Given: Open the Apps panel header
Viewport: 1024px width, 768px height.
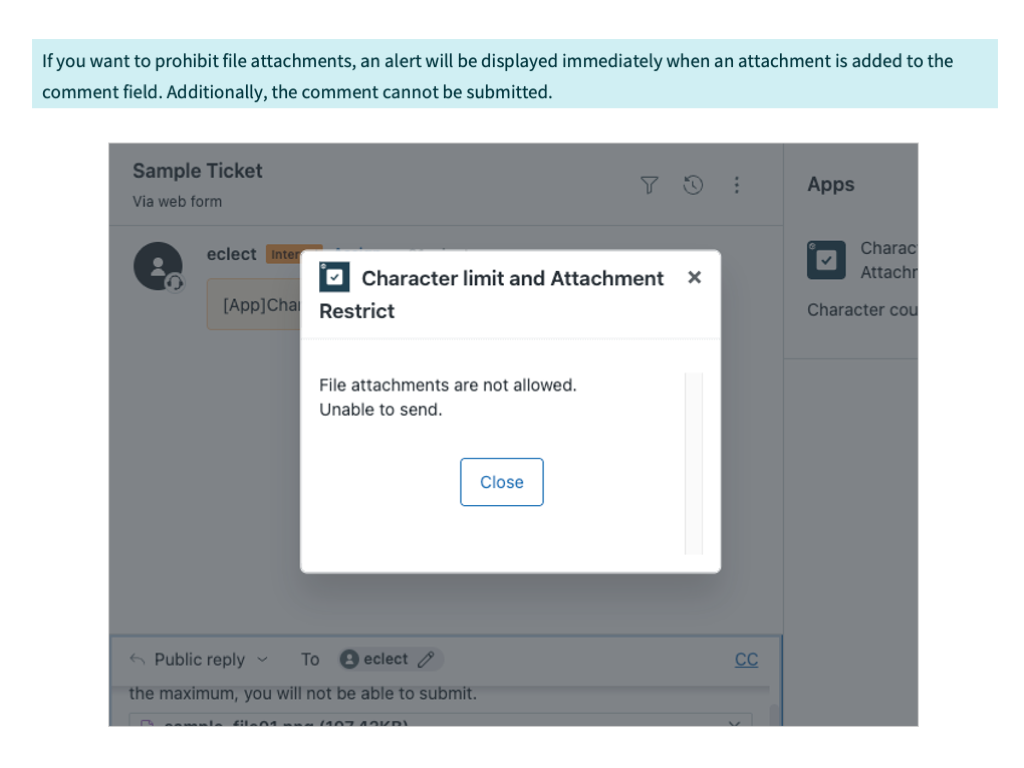Looking at the screenshot, I should [x=830, y=184].
